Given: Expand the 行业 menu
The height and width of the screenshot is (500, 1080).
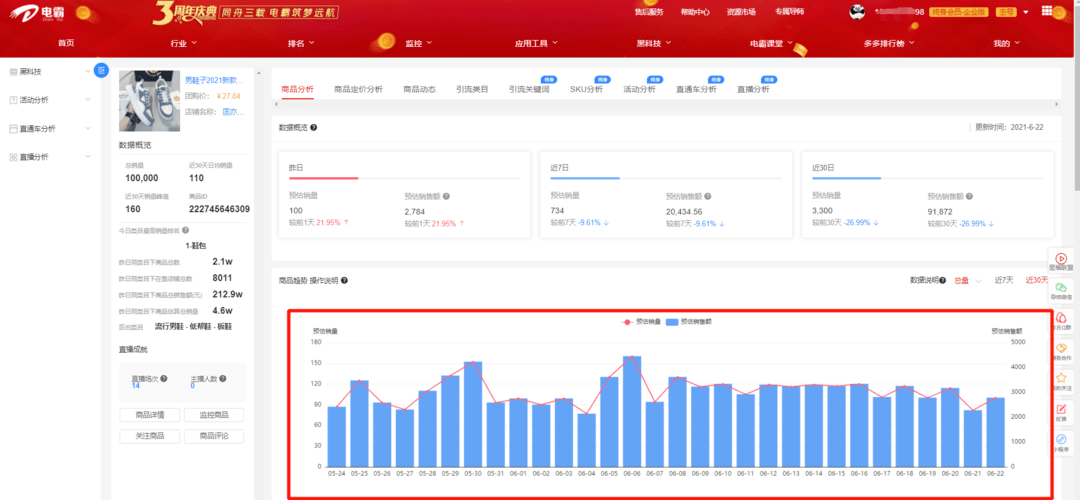Looking at the screenshot, I should 183,43.
